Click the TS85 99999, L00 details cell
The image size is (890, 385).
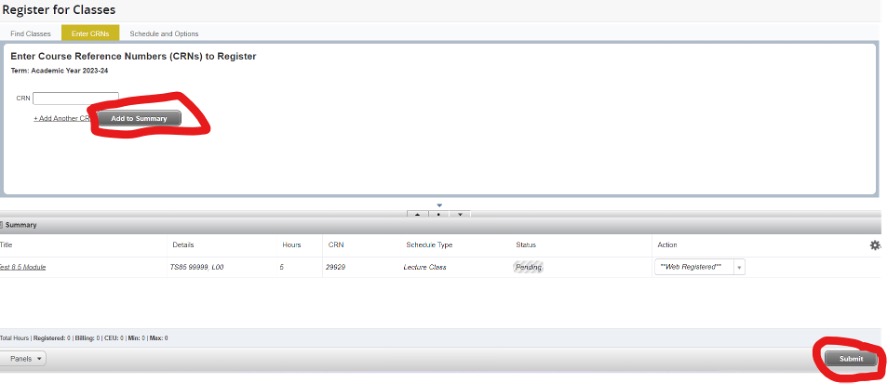[196, 267]
